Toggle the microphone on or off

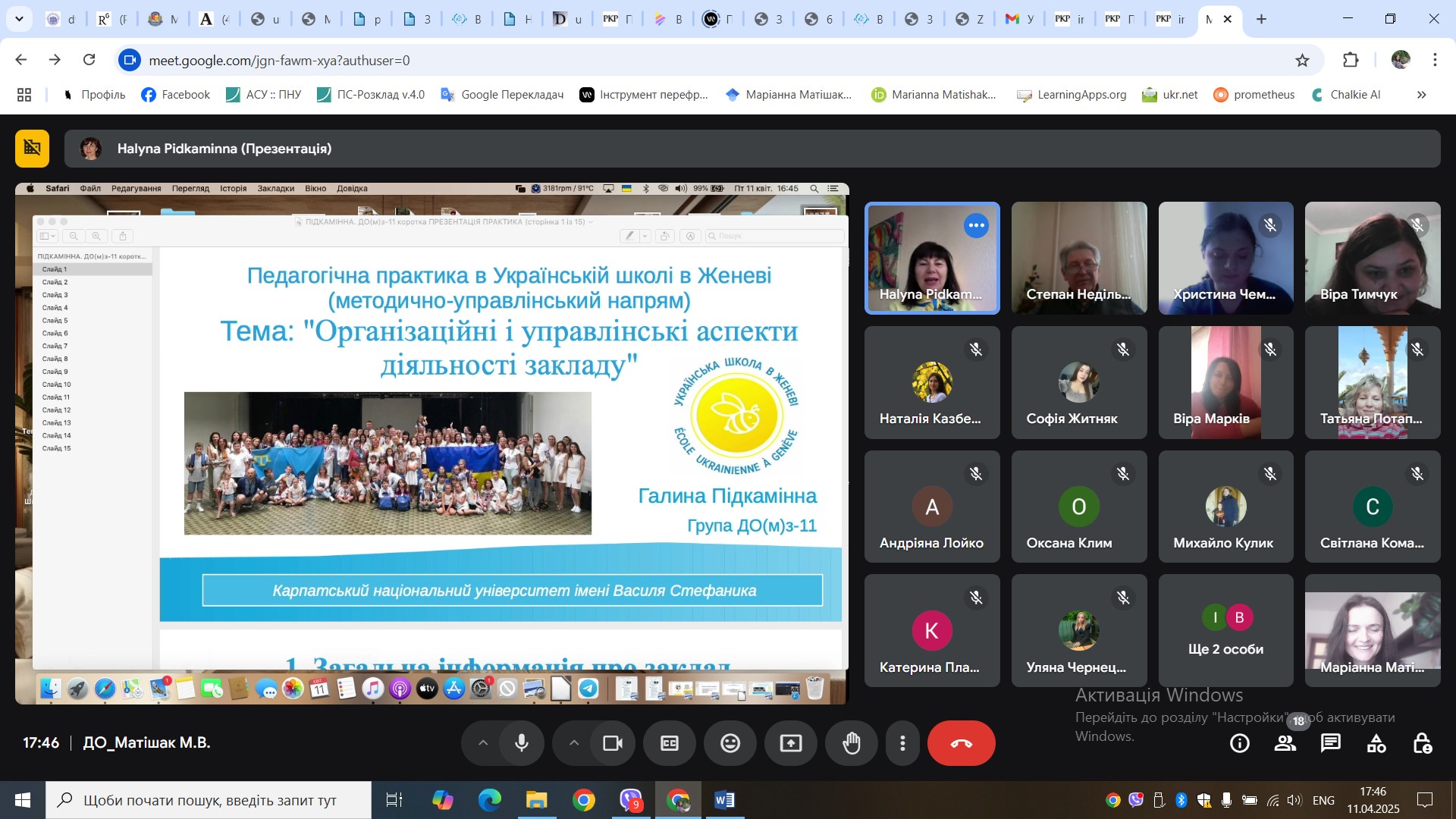point(522,744)
